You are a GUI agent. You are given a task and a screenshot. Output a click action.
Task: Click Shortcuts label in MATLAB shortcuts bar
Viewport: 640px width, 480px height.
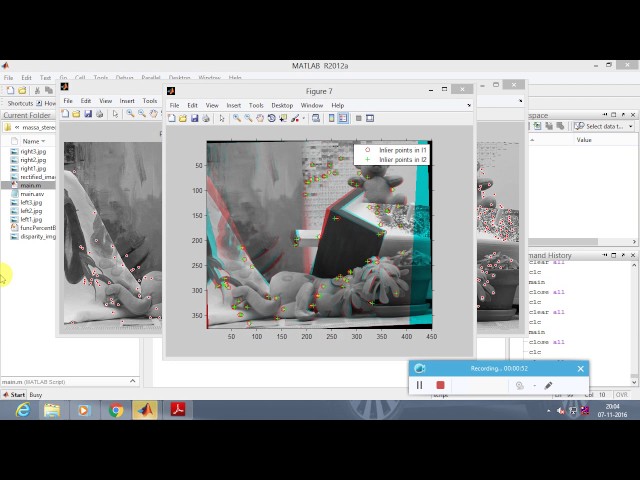[20, 103]
